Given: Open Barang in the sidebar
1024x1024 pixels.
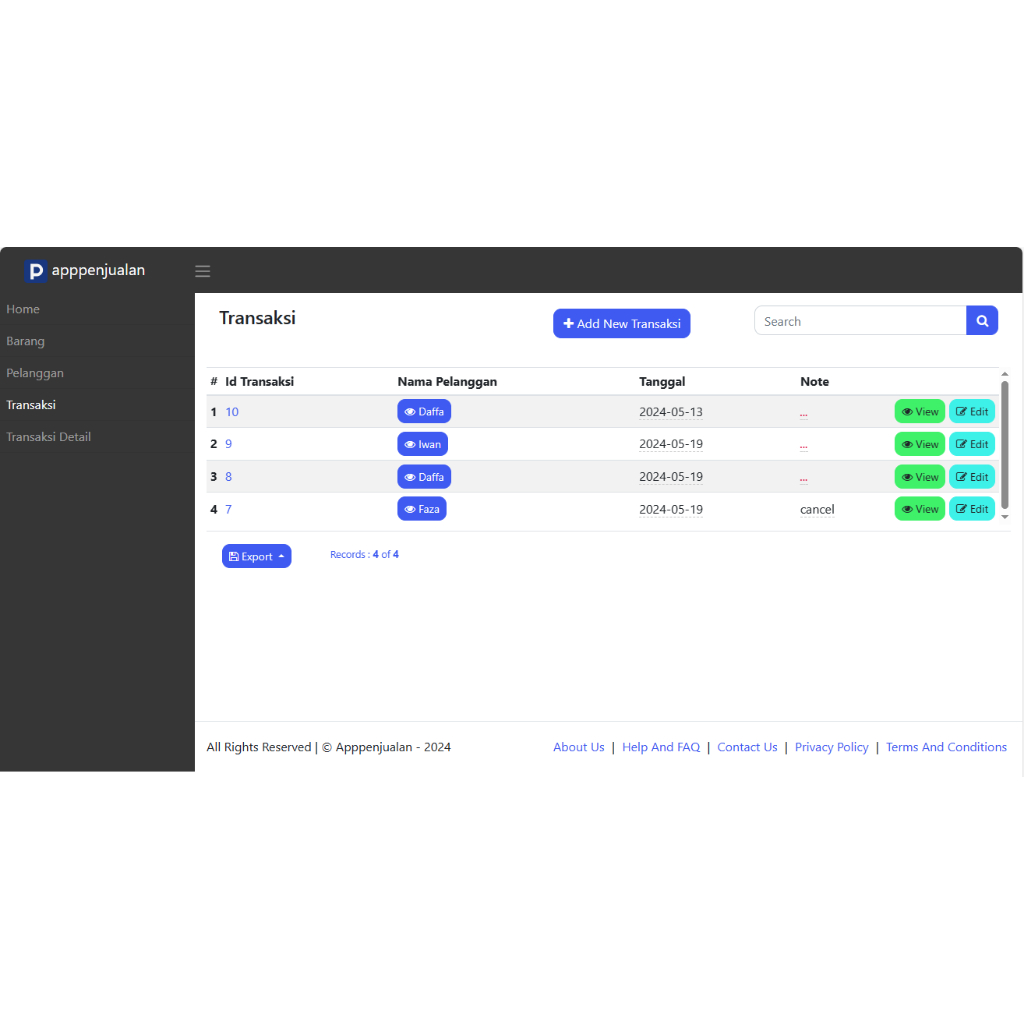Looking at the screenshot, I should 26,341.
